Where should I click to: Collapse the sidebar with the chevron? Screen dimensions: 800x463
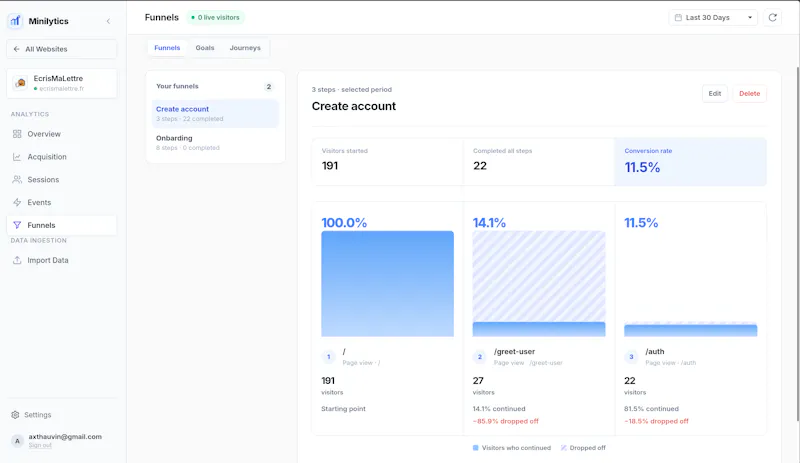(x=108, y=21)
